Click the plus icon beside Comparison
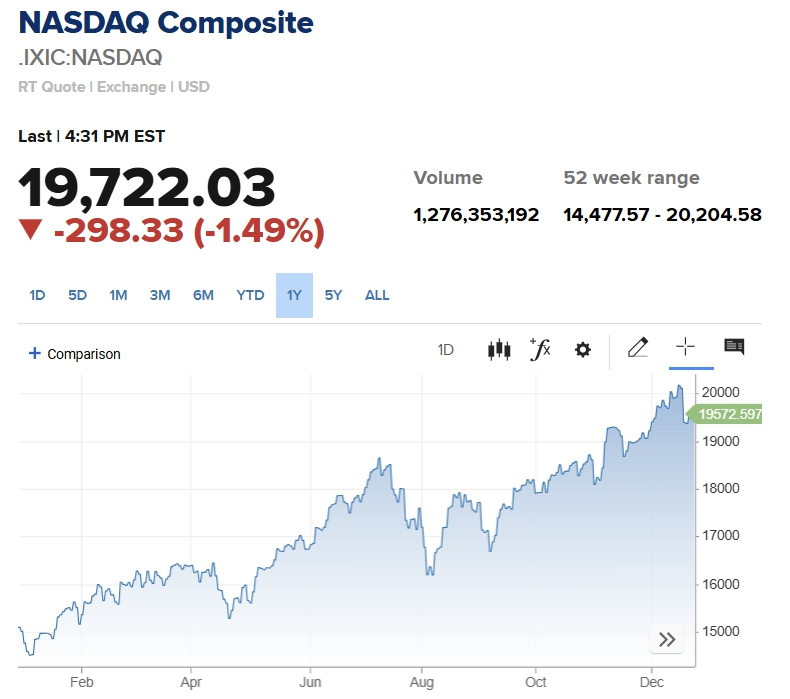 [x=35, y=353]
